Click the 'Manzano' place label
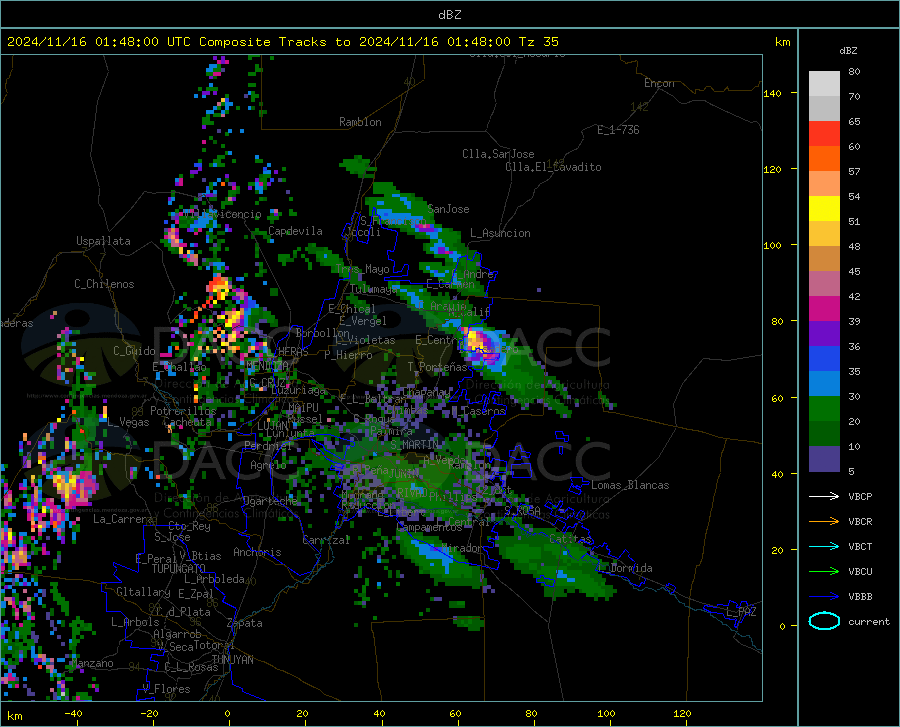 coord(92,663)
